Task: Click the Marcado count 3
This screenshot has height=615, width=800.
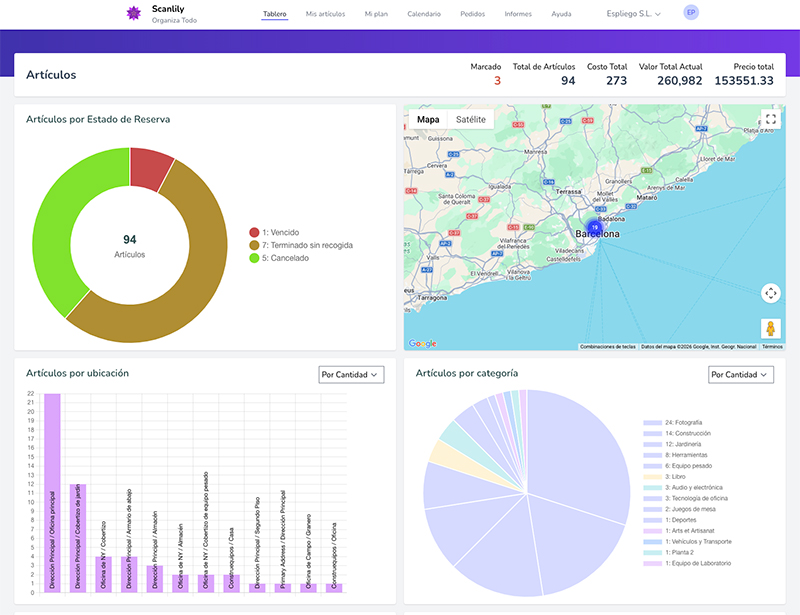Action: 497,81
